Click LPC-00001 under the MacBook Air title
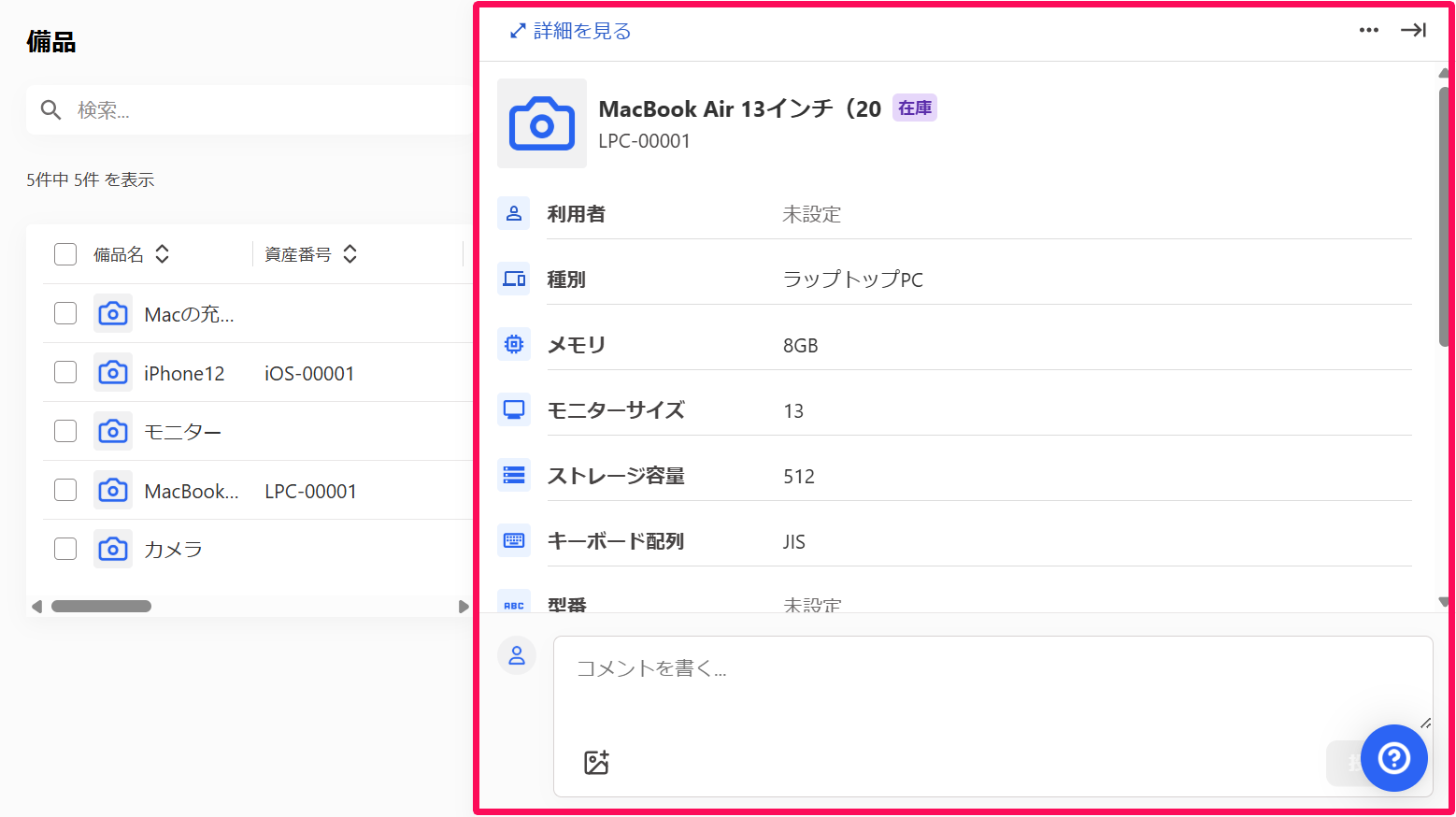 644,141
